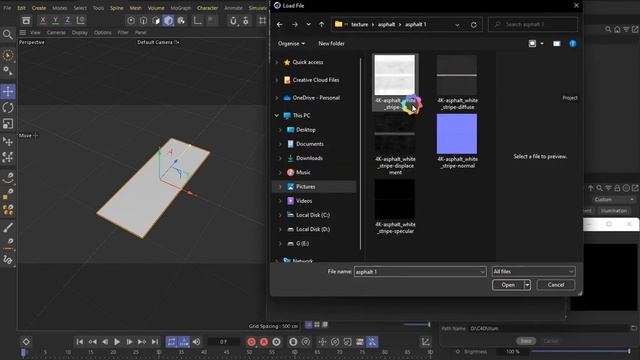The image size is (640, 360).
Task: Click the Record active objects button
Action: click(x=251, y=342)
